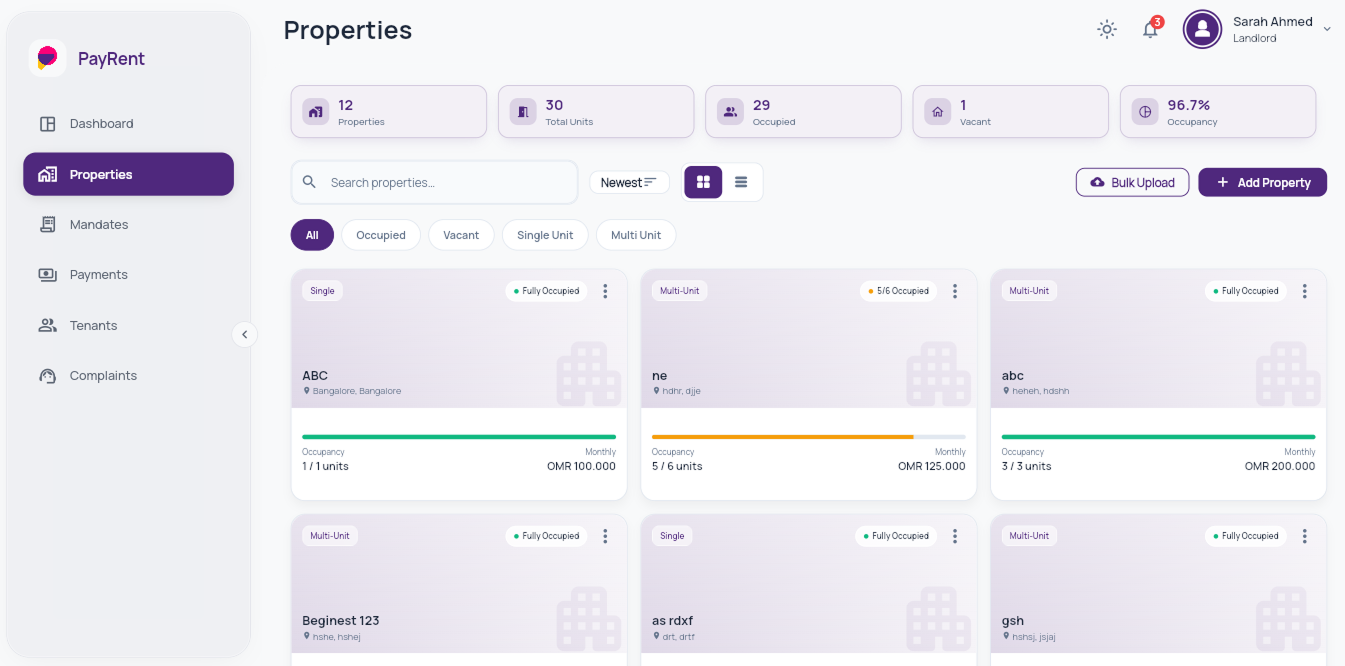Open Complaints in the sidebar
The height and width of the screenshot is (666, 1345).
pos(128,375)
